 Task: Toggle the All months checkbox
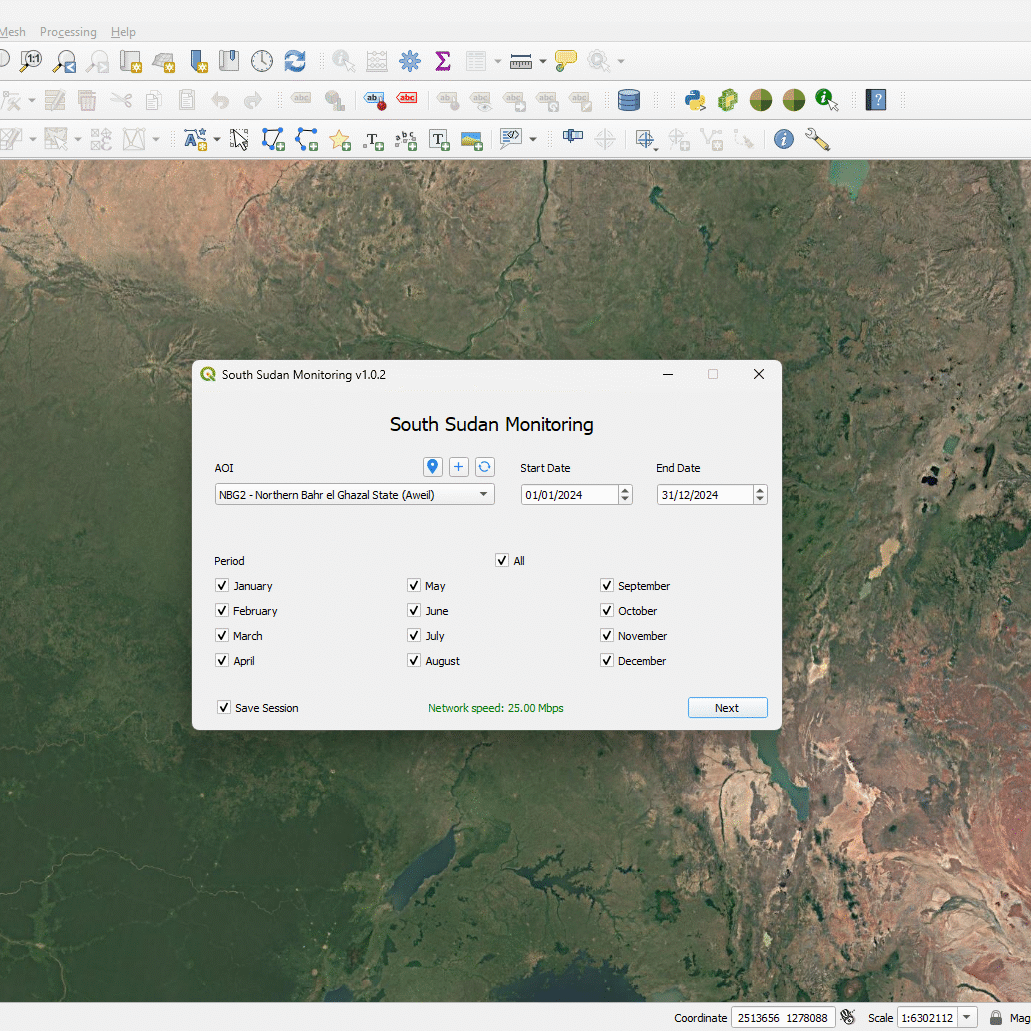(502, 561)
